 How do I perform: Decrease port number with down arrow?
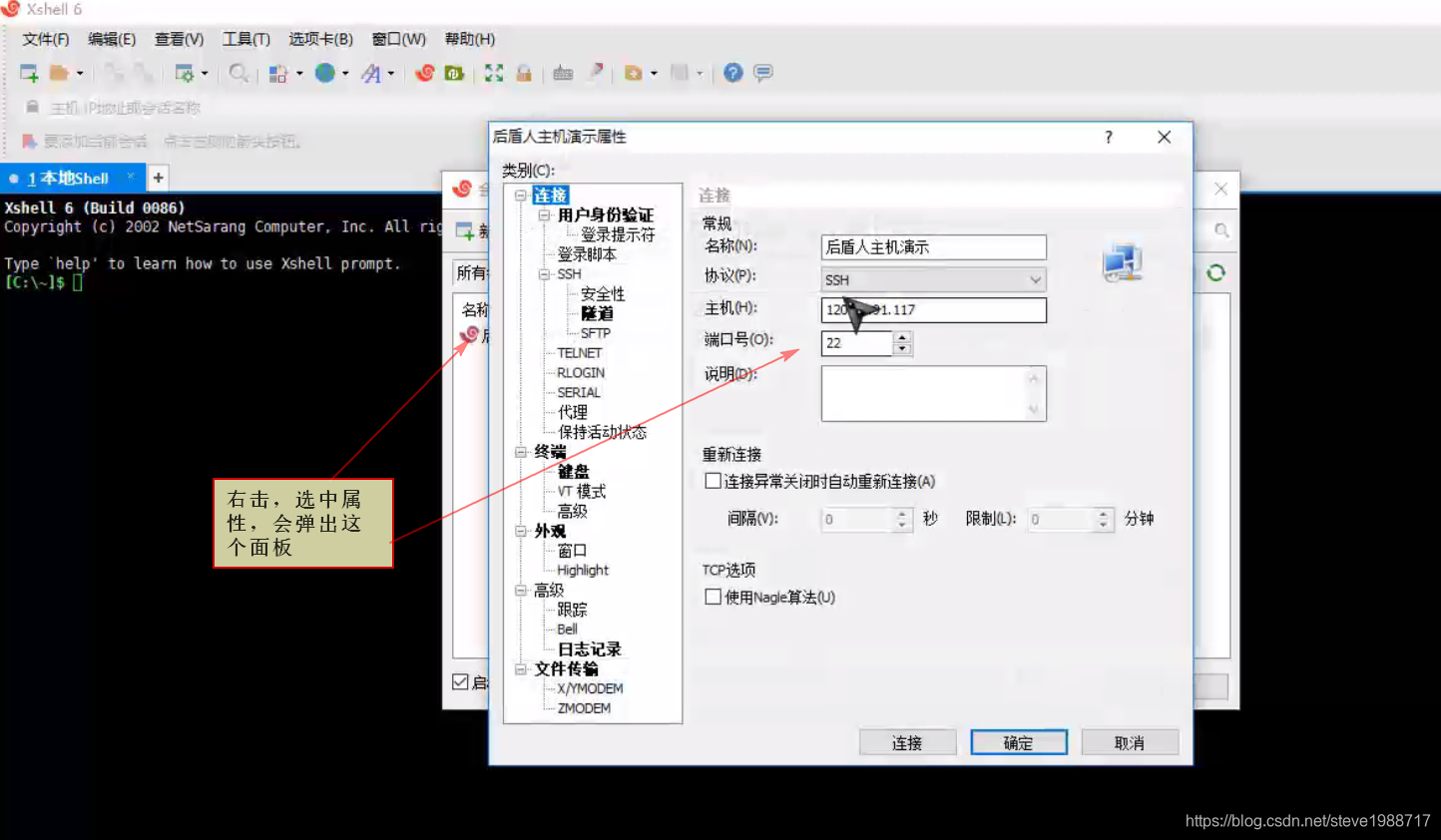[x=902, y=349]
